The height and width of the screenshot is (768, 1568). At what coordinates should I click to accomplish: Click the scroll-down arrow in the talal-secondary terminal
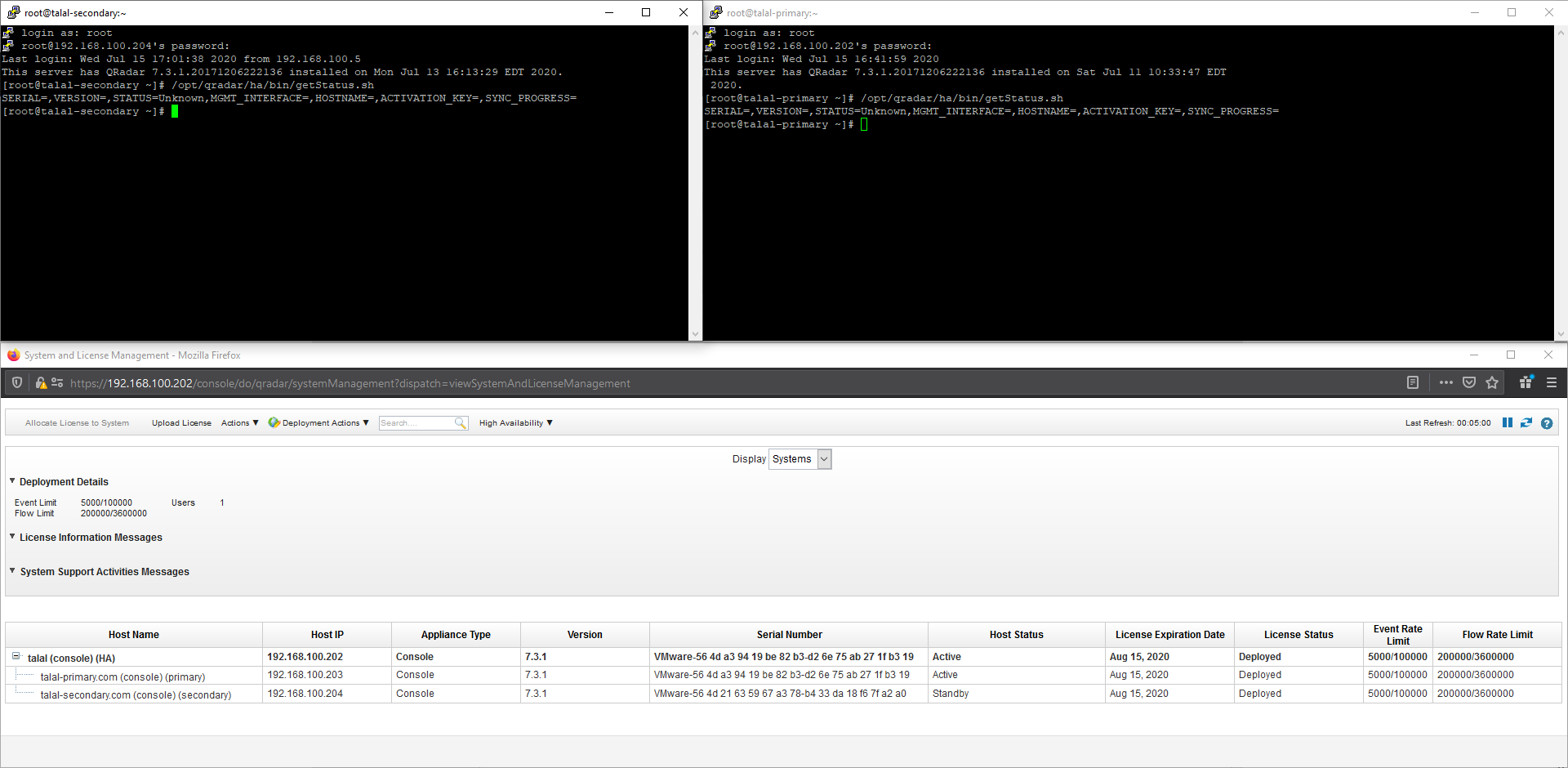[x=696, y=334]
